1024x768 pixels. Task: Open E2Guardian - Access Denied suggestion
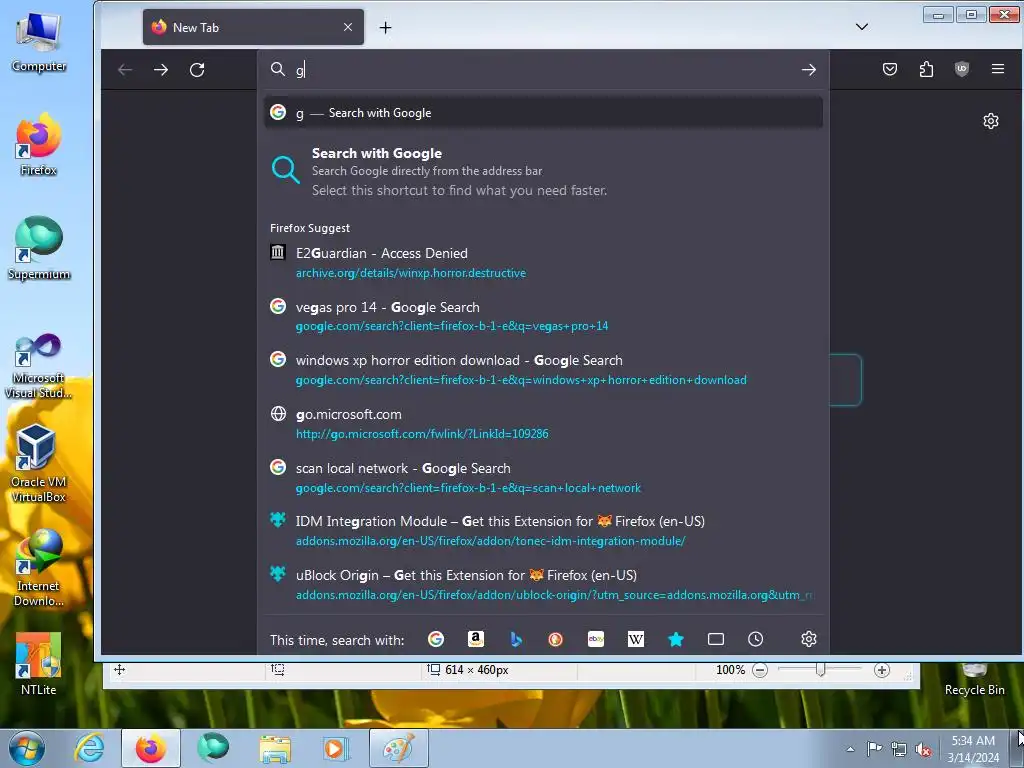(543, 263)
